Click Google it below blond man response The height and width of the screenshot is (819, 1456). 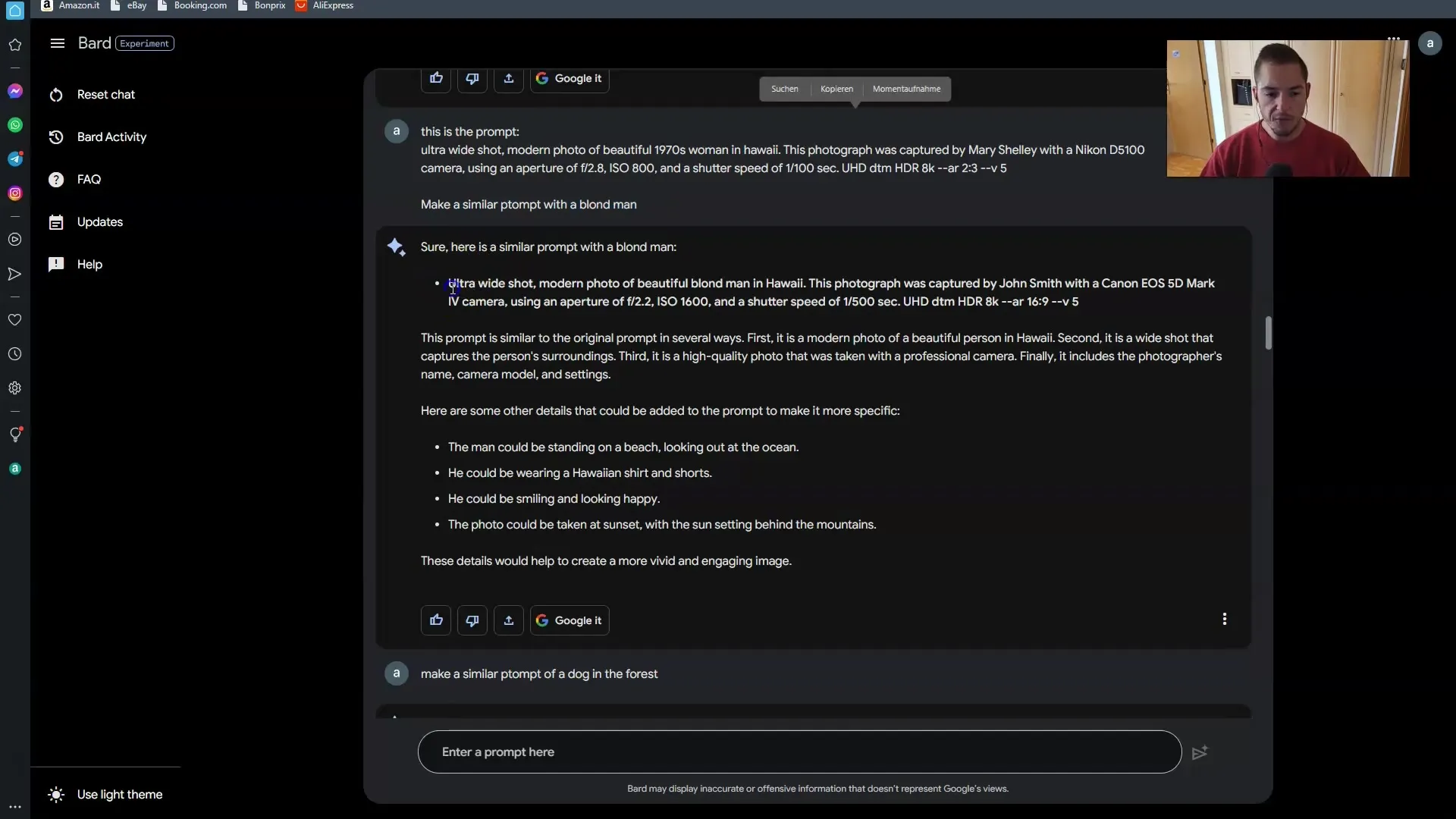pos(570,620)
